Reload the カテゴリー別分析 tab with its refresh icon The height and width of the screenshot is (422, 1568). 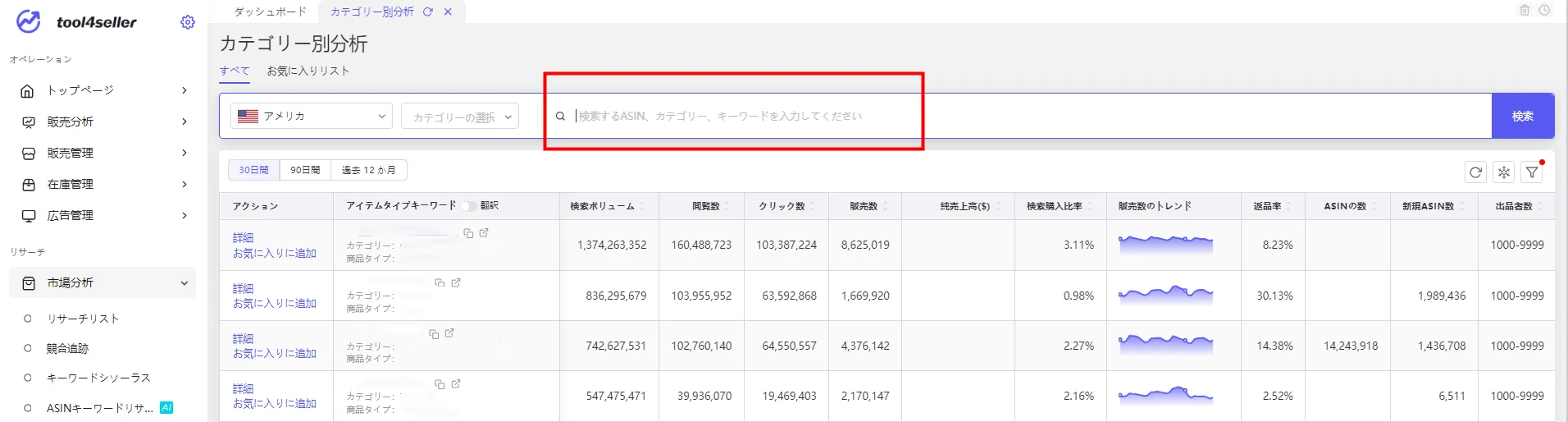[428, 11]
